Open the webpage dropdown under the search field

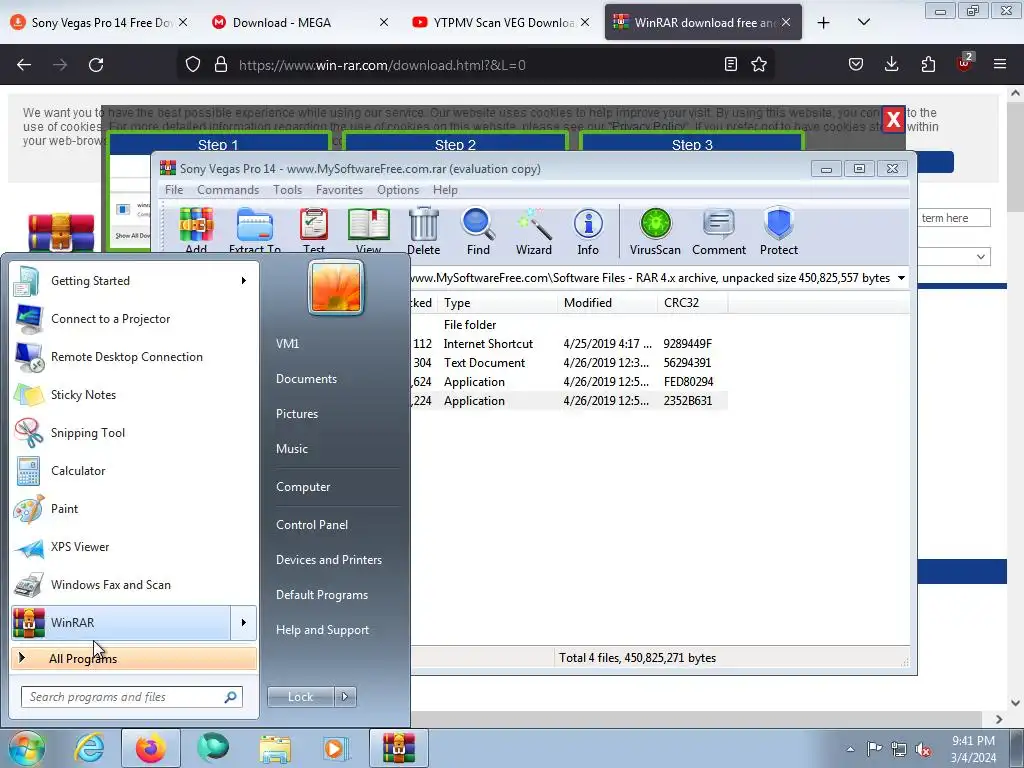pyautogui.click(x=954, y=257)
